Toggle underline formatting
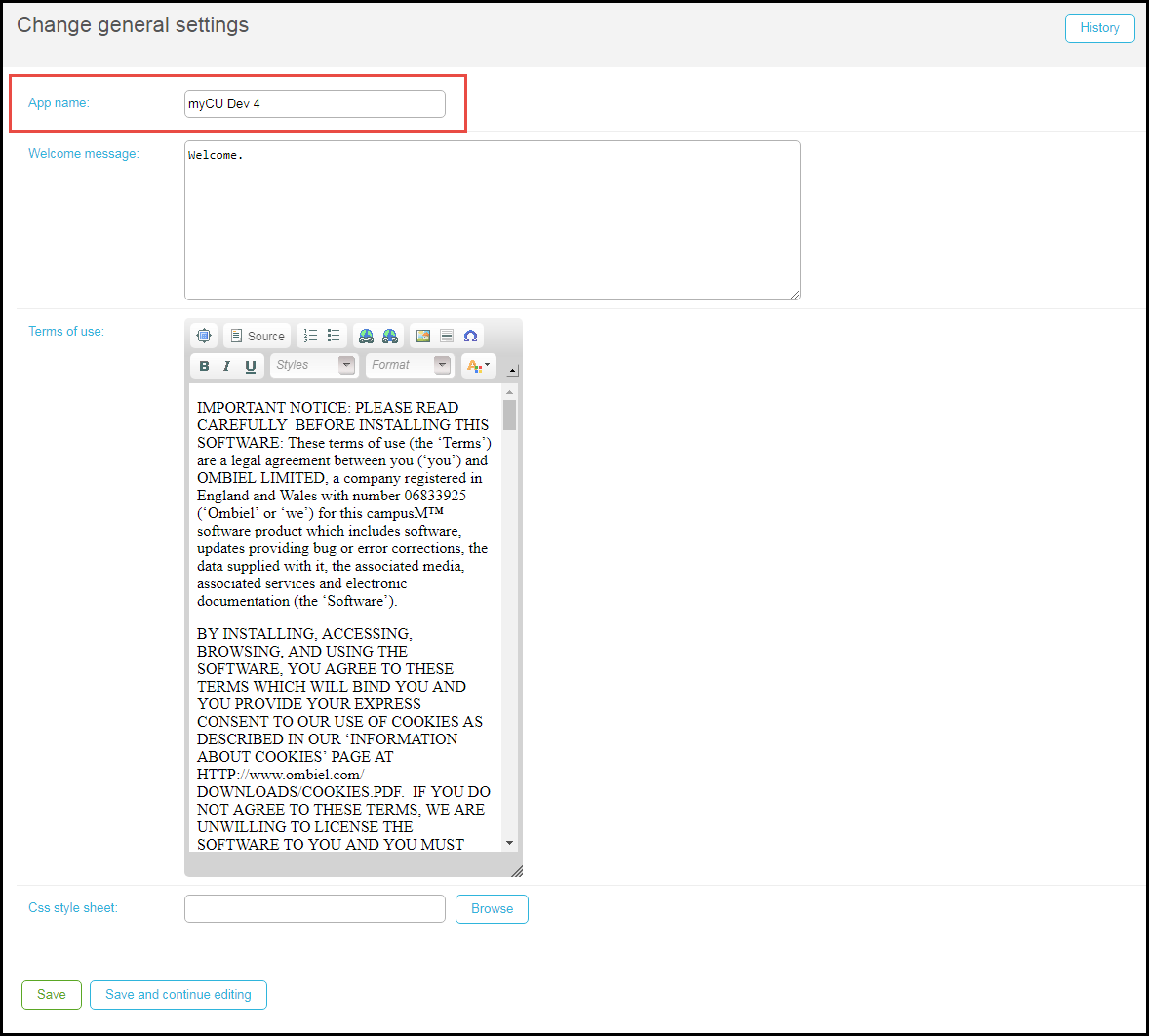1149x1036 pixels. point(251,366)
